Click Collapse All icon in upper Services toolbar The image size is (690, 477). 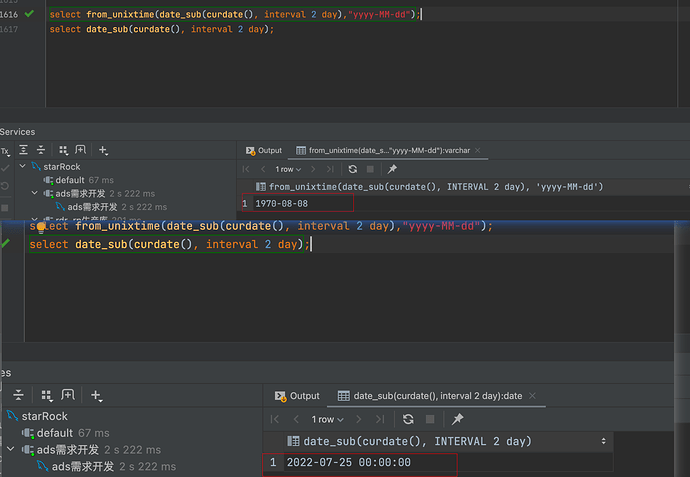[41, 150]
